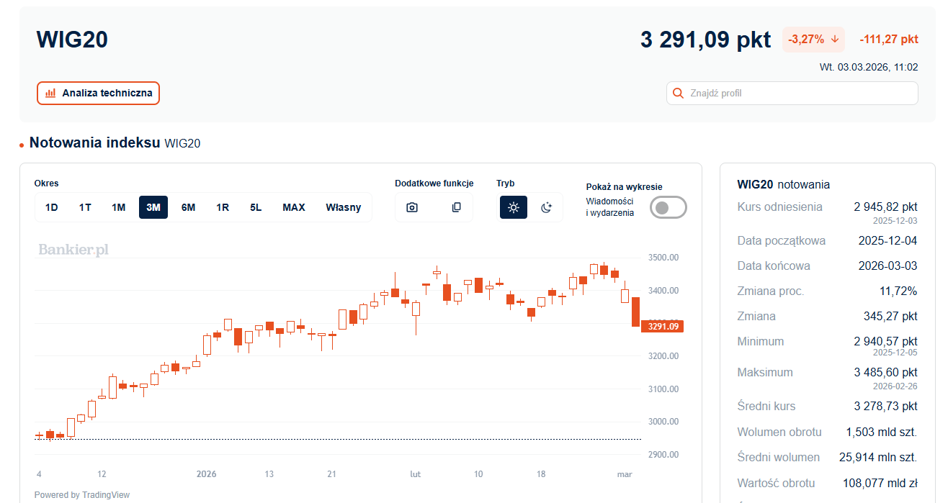The image size is (948, 503).
Task: Click the Maksimum value 3 485,60 pkt
Action: coord(885,372)
